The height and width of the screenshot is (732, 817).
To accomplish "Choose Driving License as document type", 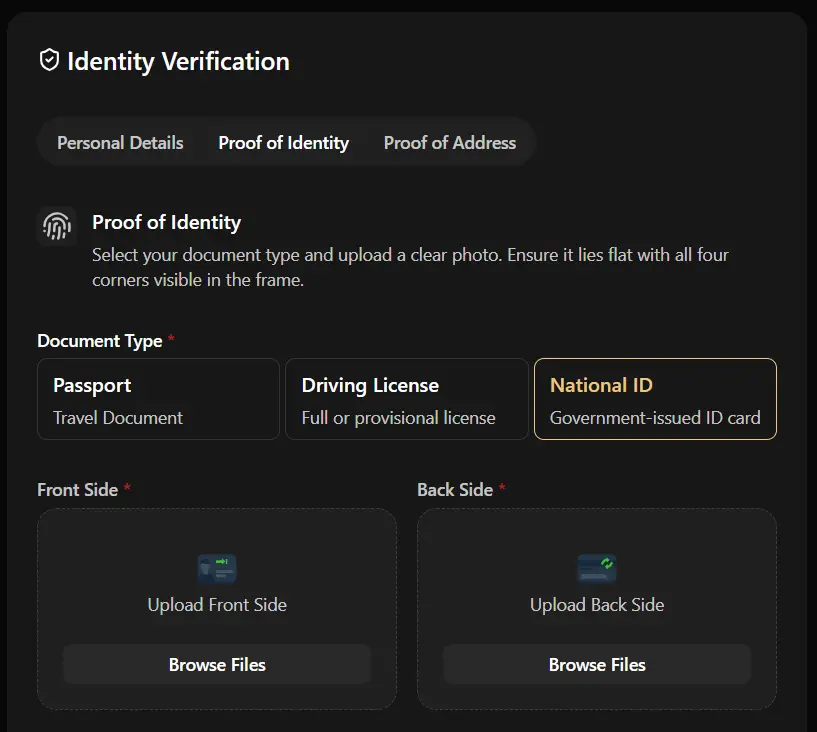I will (x=407, y=399).
